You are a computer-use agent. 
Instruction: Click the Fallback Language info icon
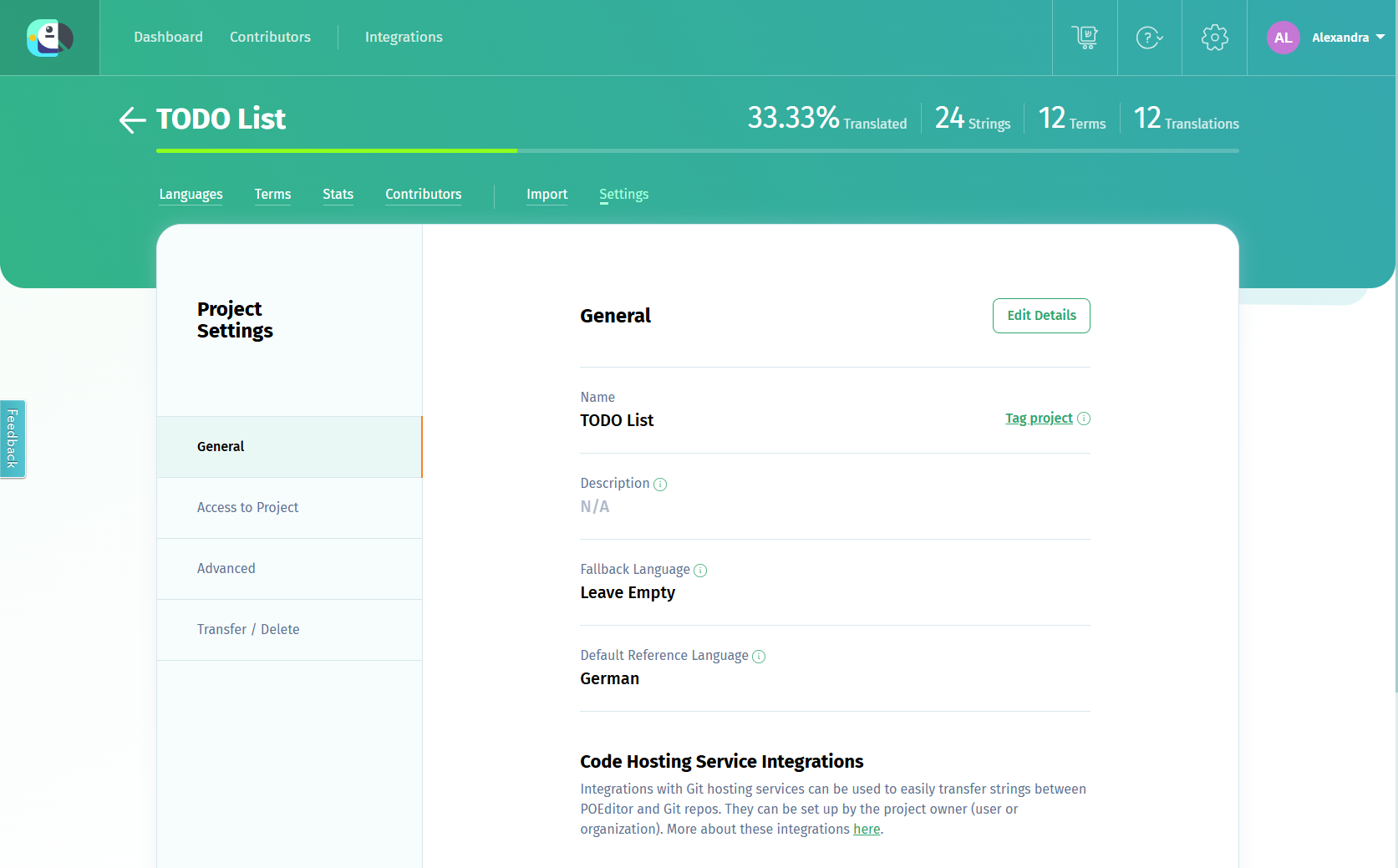pyautogui.click(x=700, y=571)
